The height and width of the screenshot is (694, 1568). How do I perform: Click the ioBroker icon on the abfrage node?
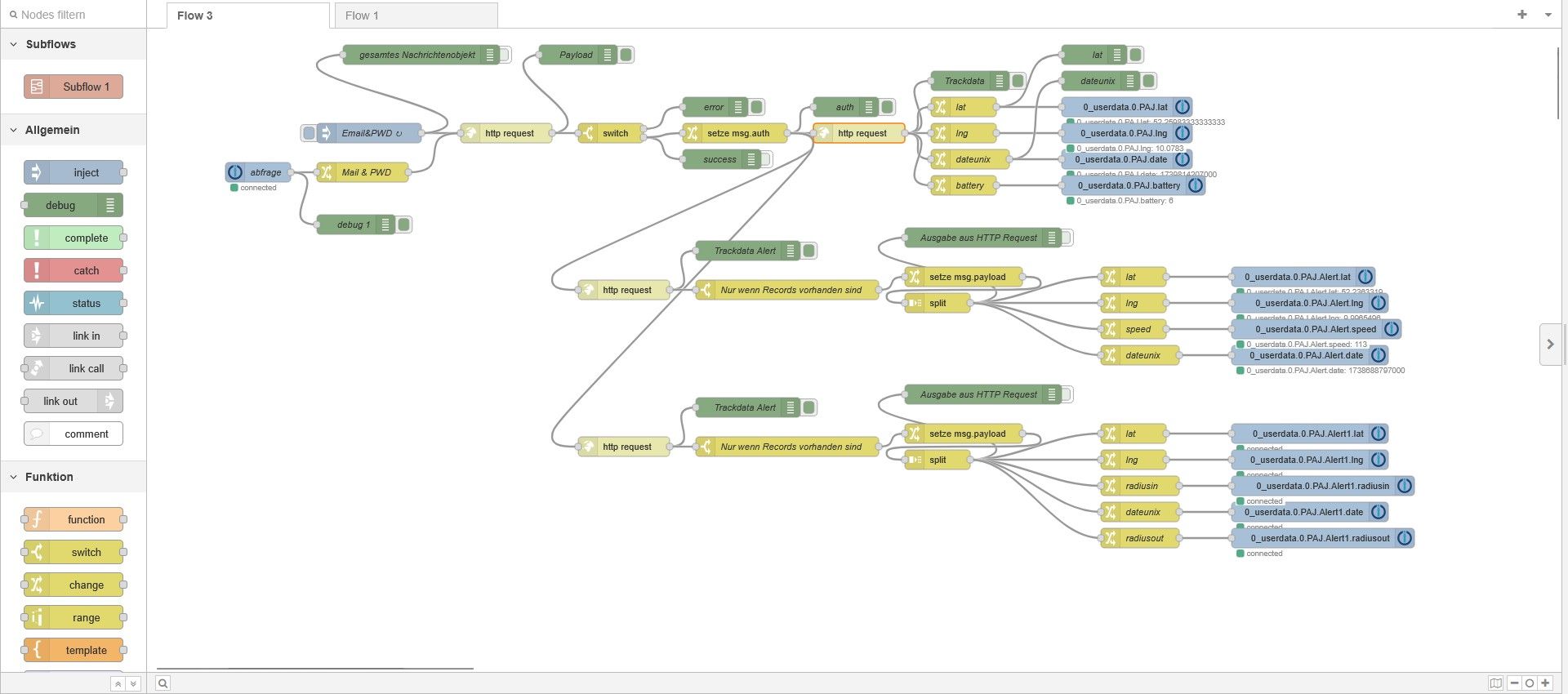point(235,172)
